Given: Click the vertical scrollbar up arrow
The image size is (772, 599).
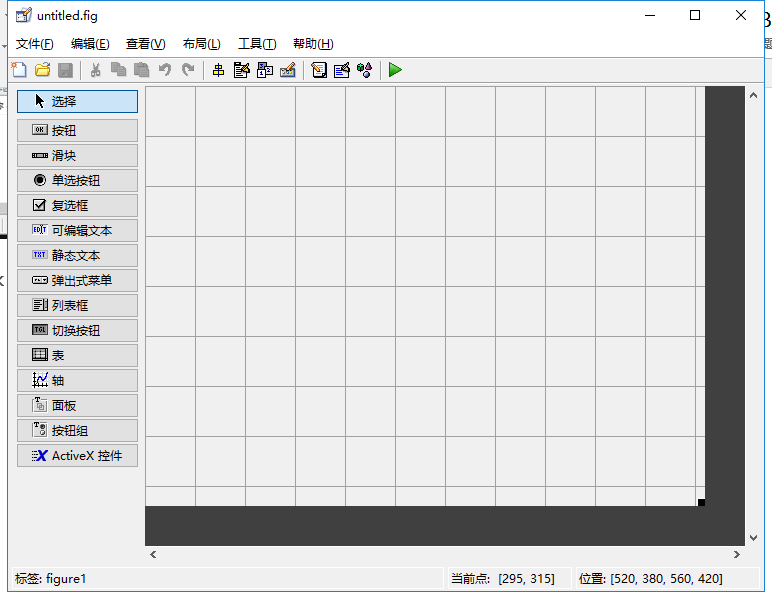Looking at the screenshot, I should [x=753, y=95].
